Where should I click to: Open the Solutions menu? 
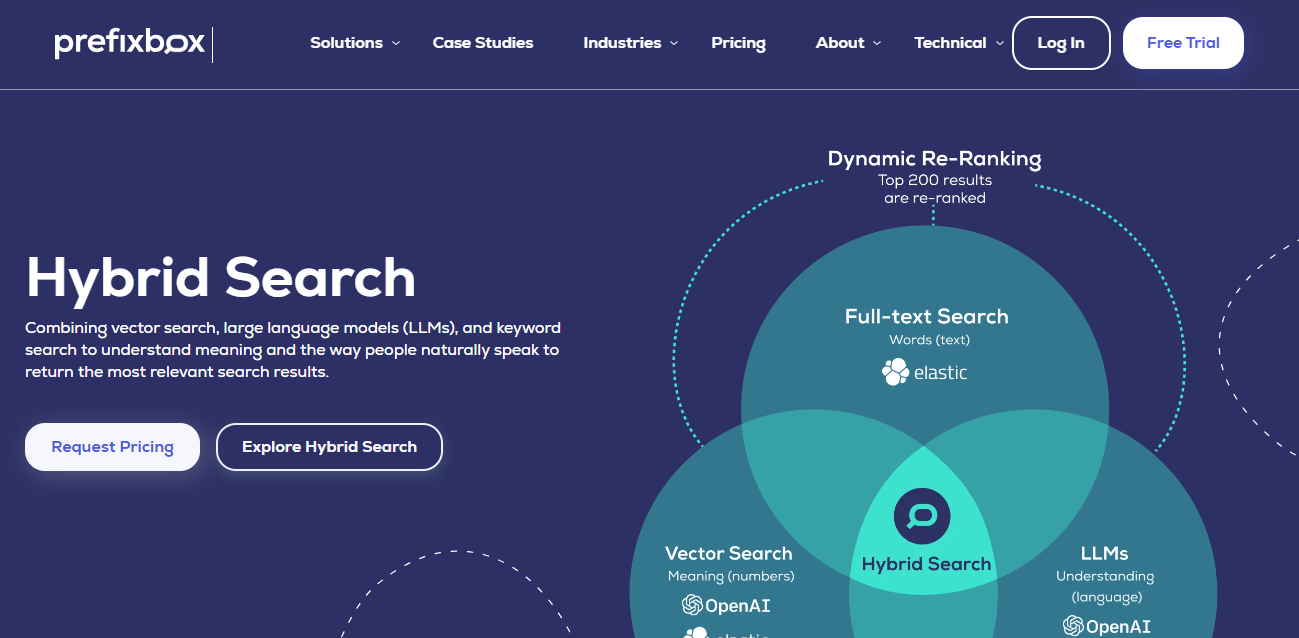tap(346, 43)
